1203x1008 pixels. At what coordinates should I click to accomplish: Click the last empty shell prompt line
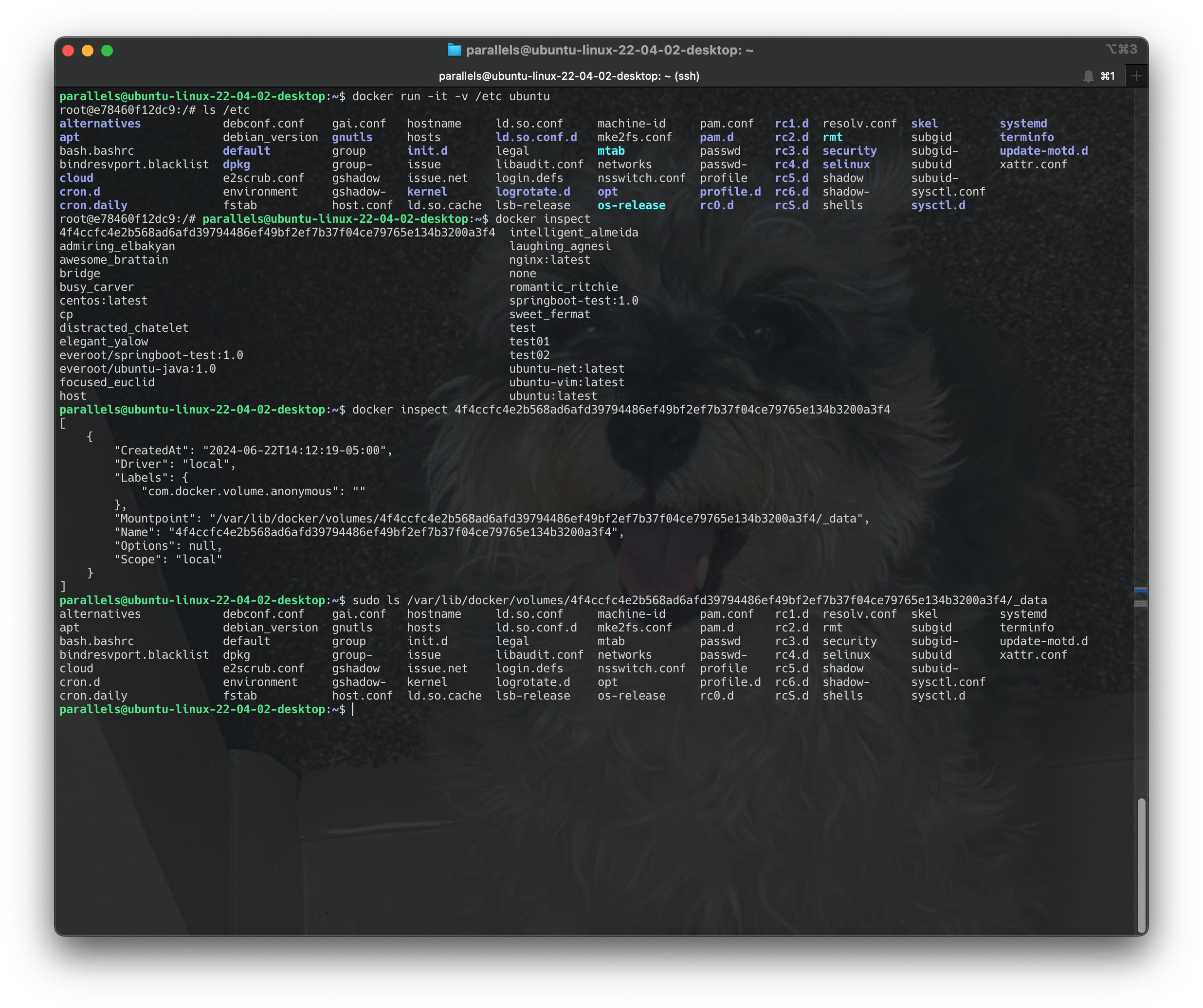pos(206,710)
